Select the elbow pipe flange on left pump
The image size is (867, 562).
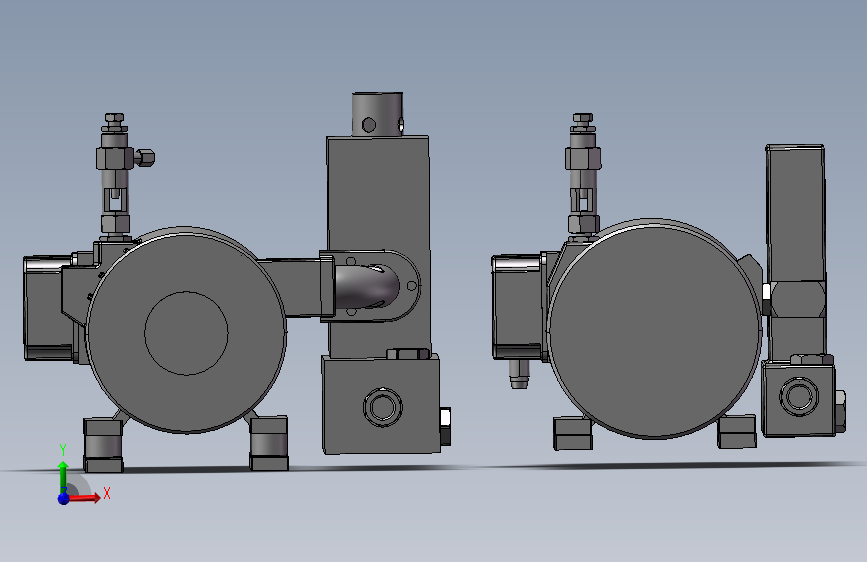[369, 285]
